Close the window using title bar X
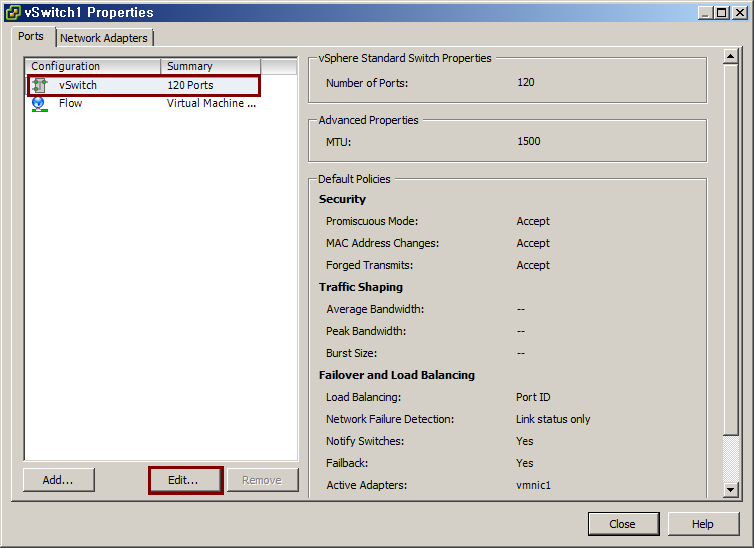 coord(740,12)
